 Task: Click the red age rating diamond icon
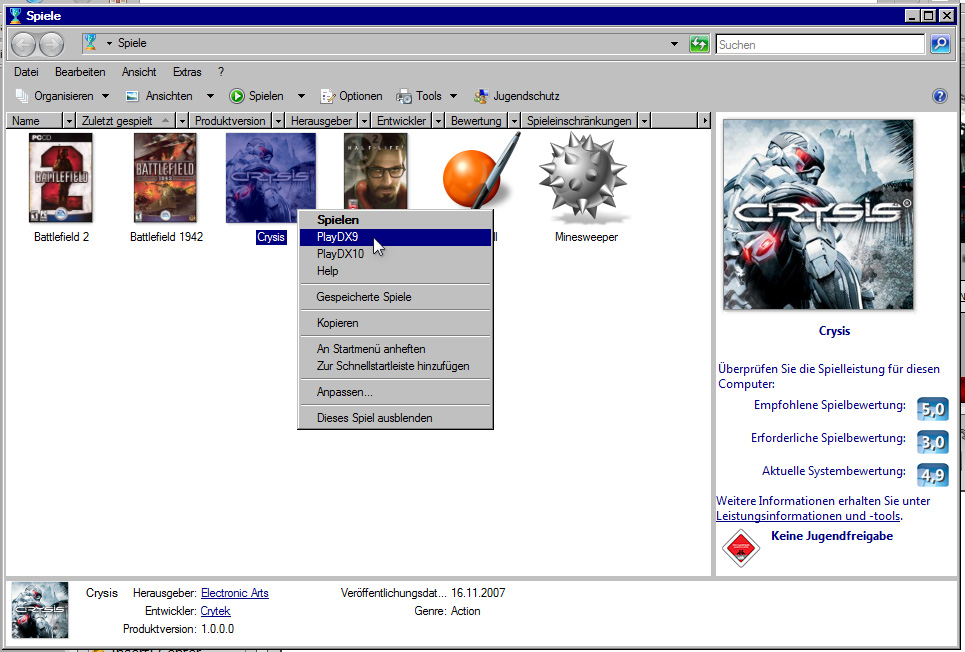coord(740,548)
